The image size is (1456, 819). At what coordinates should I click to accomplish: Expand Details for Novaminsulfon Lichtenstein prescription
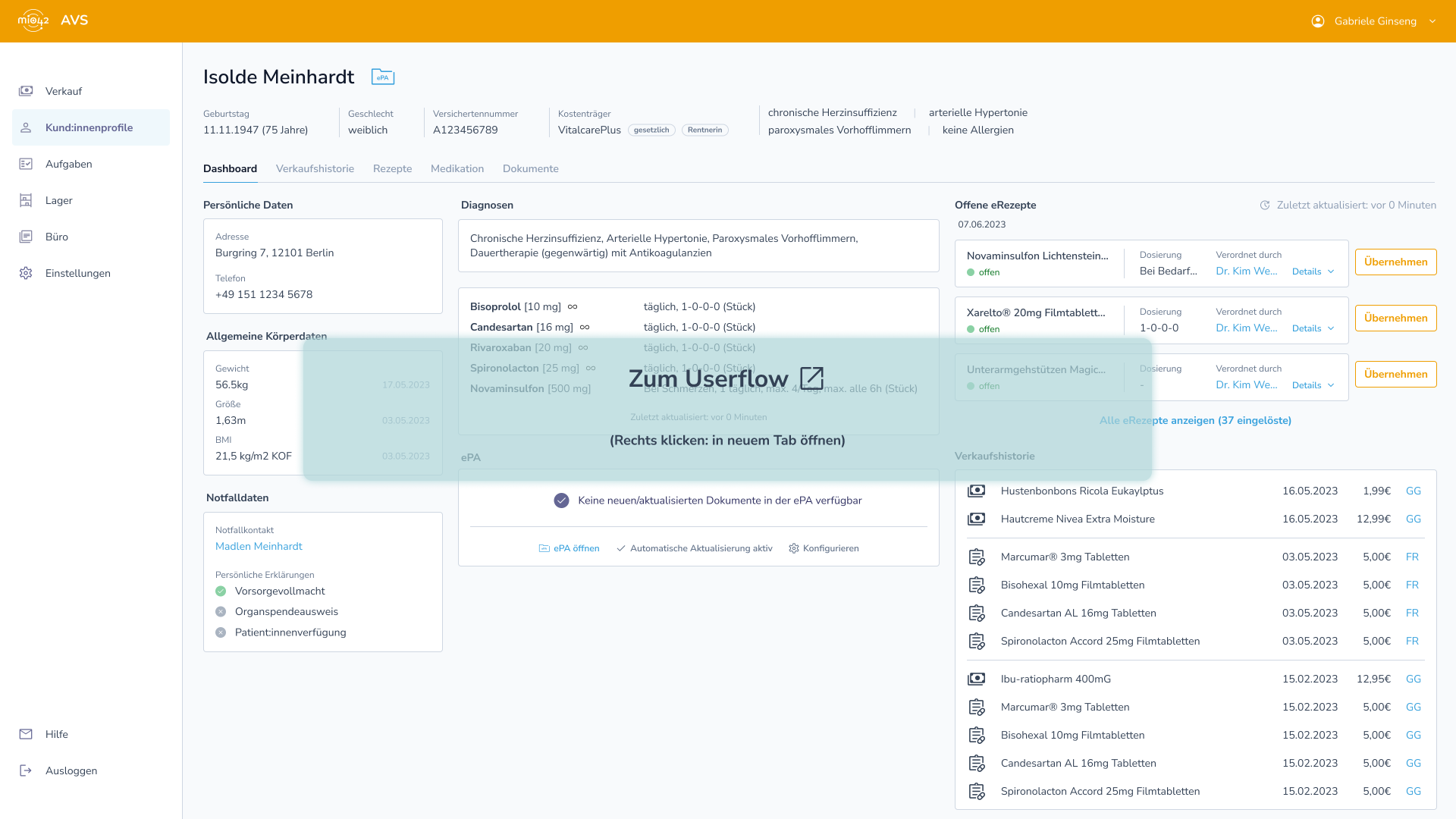(1313, 271)
